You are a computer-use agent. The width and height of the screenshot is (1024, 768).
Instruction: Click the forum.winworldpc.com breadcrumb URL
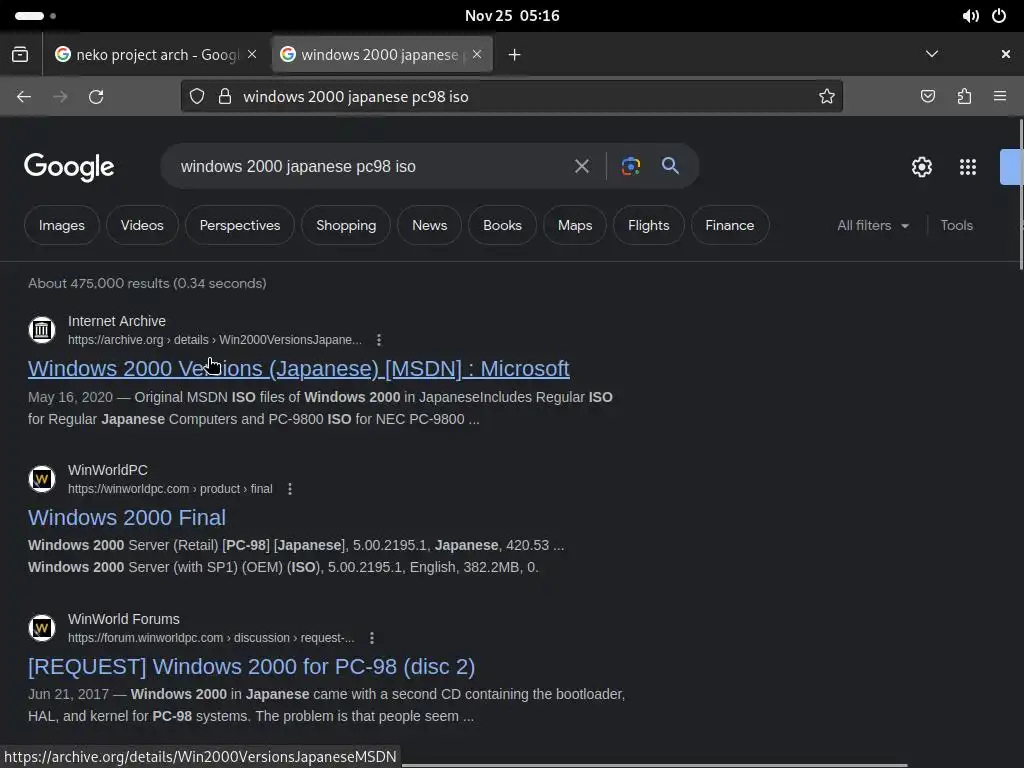coord(211,637)
